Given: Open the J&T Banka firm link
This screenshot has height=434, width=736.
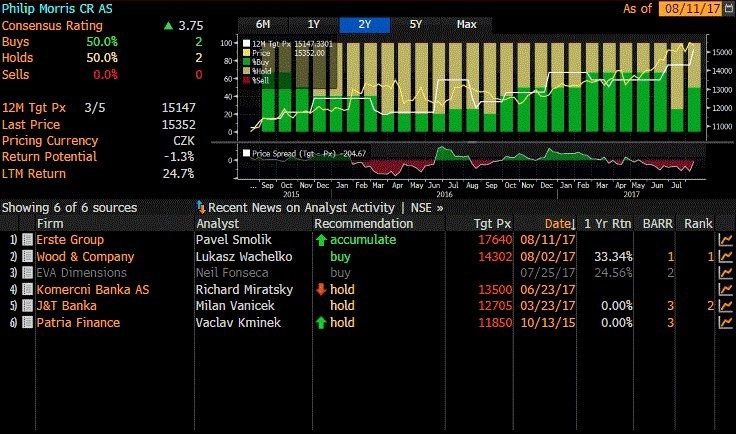Looking at the screenshot, I should [x=66, y=306].
